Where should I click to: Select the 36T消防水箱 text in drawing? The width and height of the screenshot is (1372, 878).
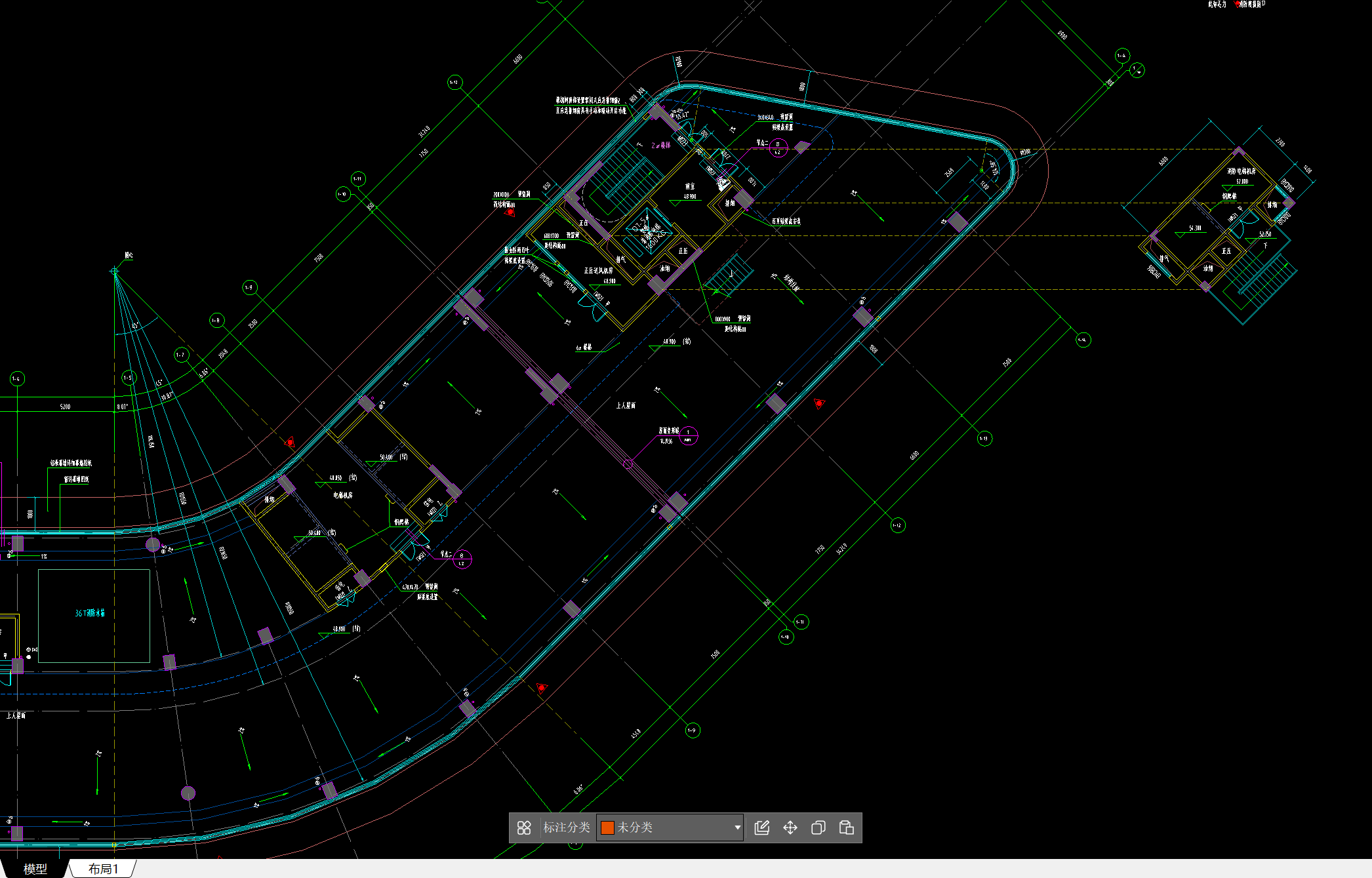coord(90,613)
